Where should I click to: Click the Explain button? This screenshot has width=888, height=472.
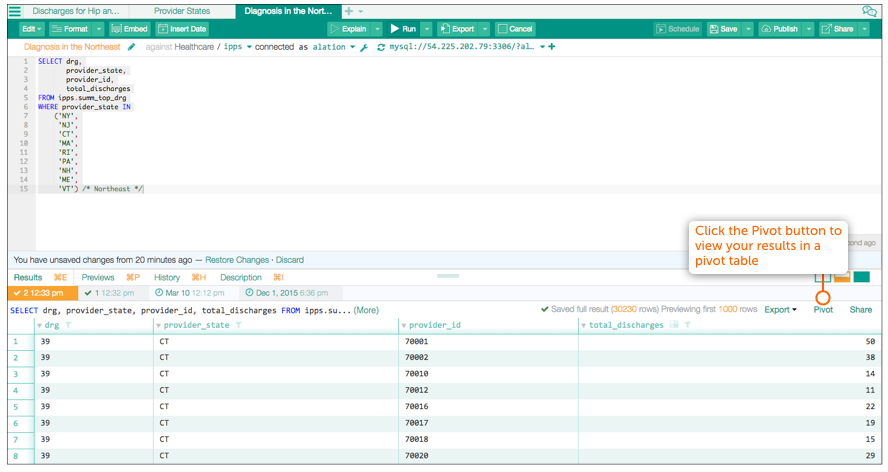click(349, 29)
